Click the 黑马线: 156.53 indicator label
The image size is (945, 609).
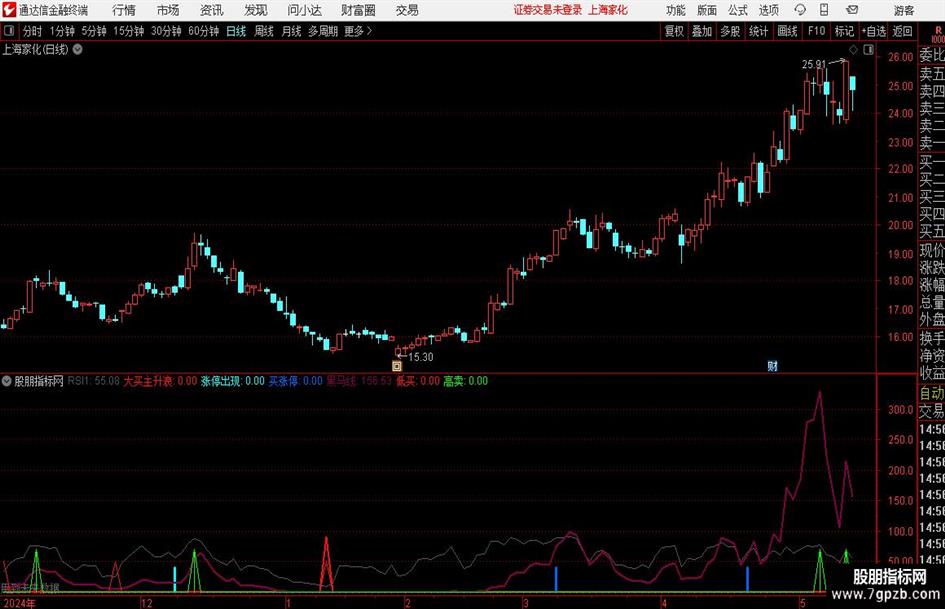359,380
